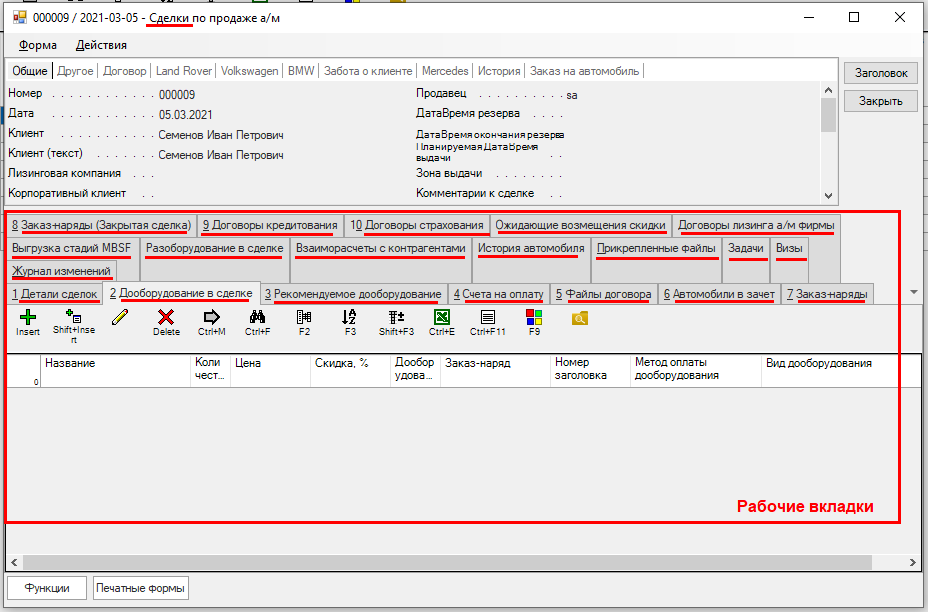Click the arrow Ctrl+M toolbar icon
This screenshot has width=928, height=612.
[211, 317]
